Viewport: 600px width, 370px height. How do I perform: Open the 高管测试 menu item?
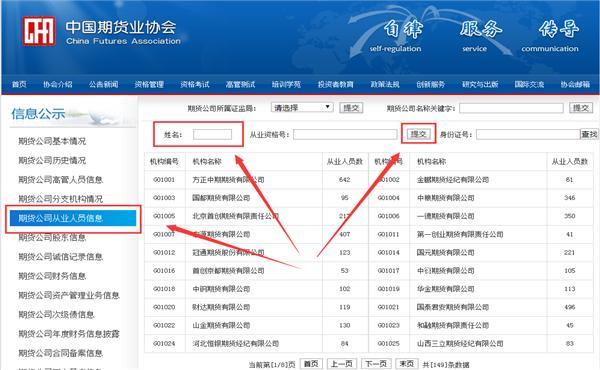tap(240, 84)
